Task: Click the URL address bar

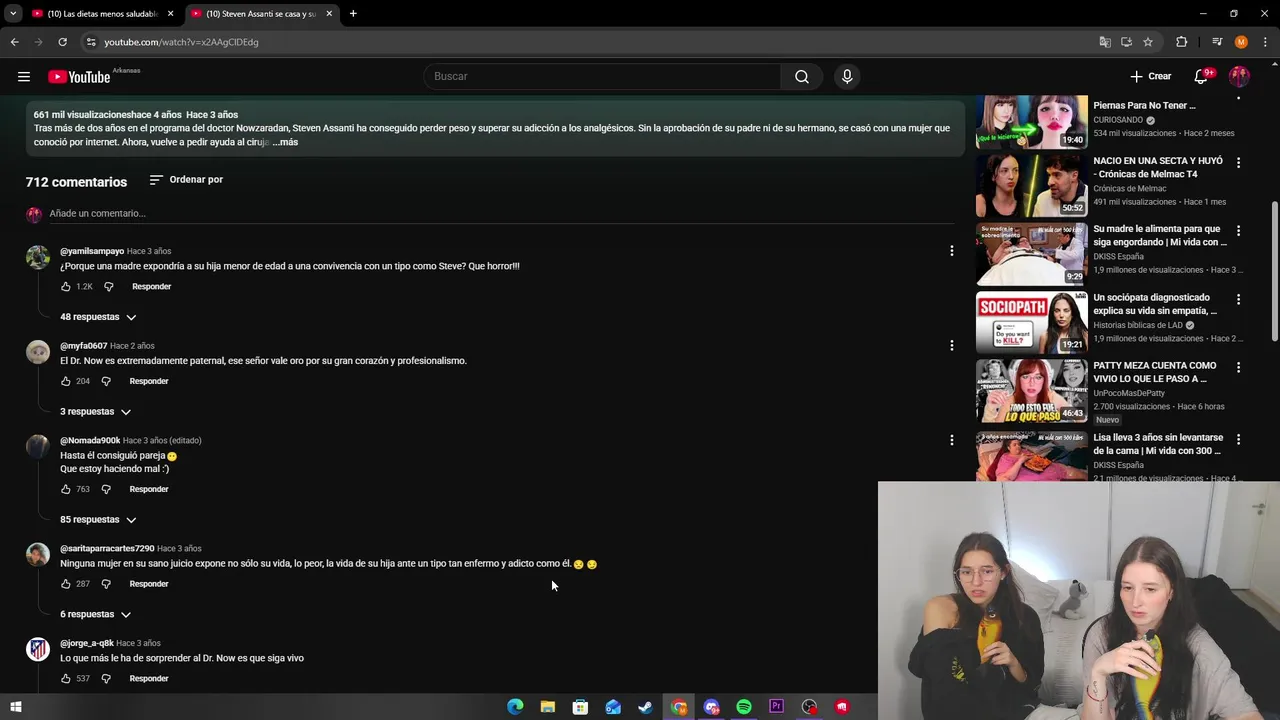Action: point(590,42)
